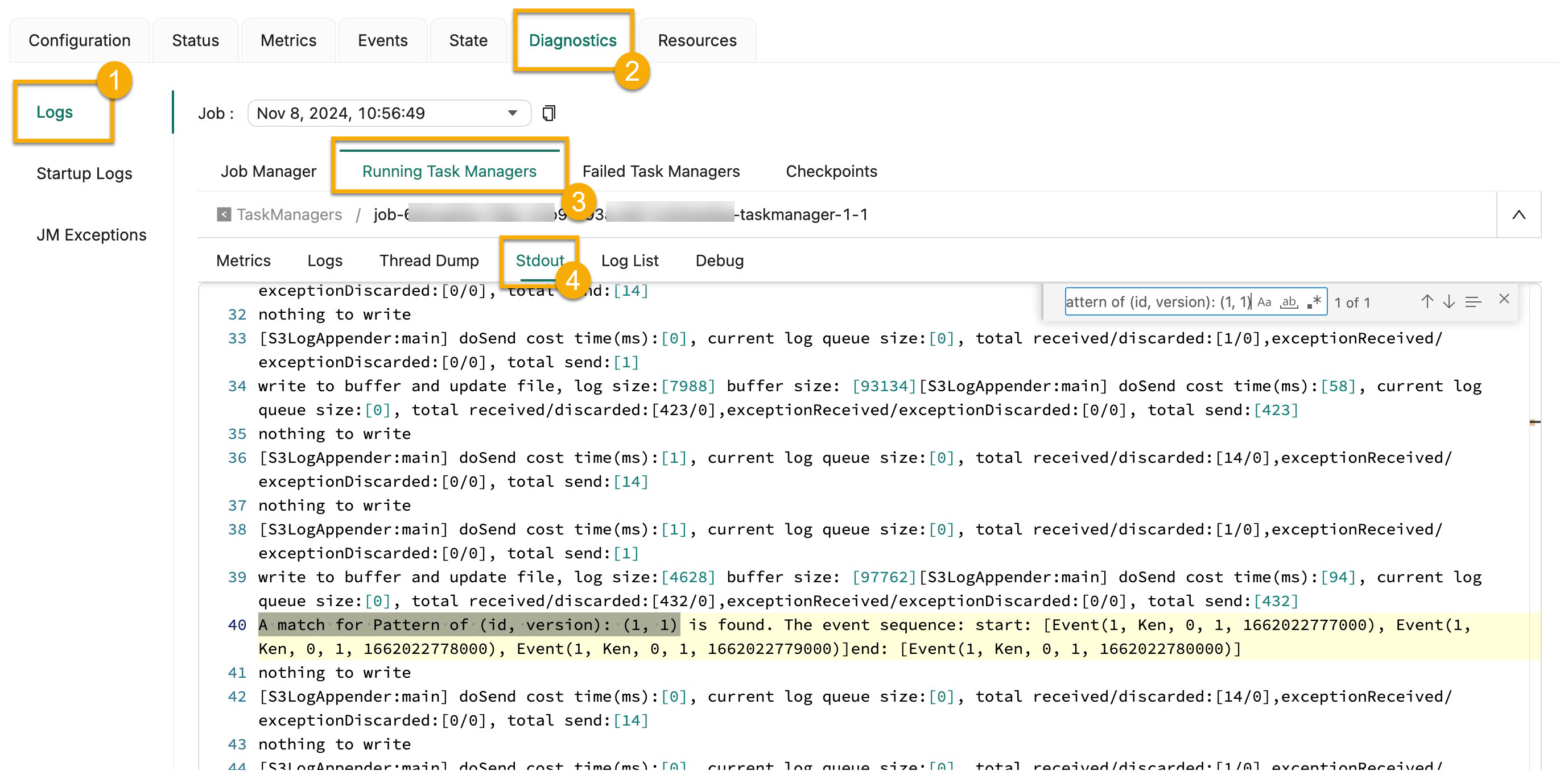This screenshot has width=1568, height=779.
Task: Select Logs in the left sidebar
Action: click(x=54, y=112)
